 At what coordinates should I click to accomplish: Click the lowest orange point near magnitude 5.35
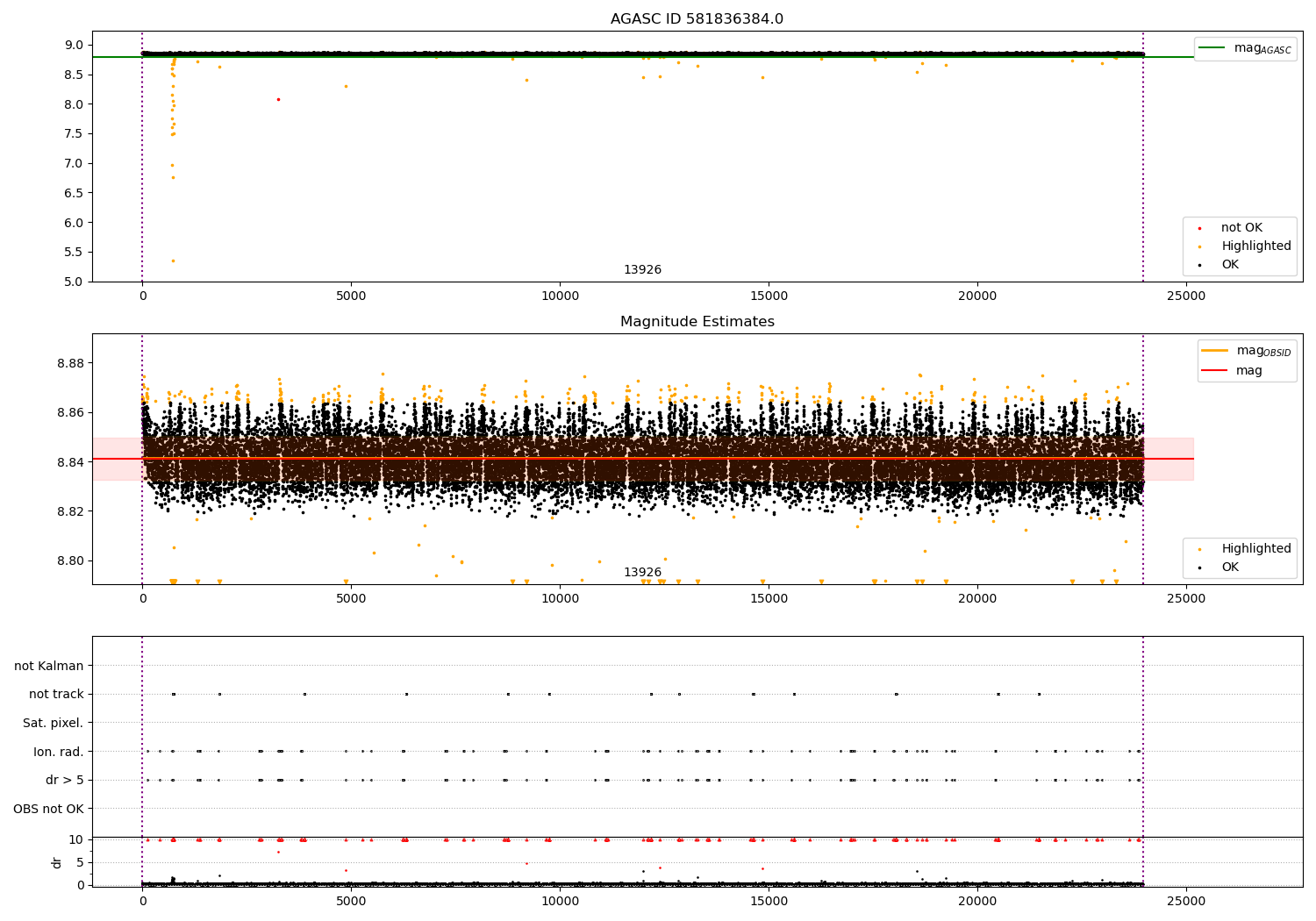point(173,261)
